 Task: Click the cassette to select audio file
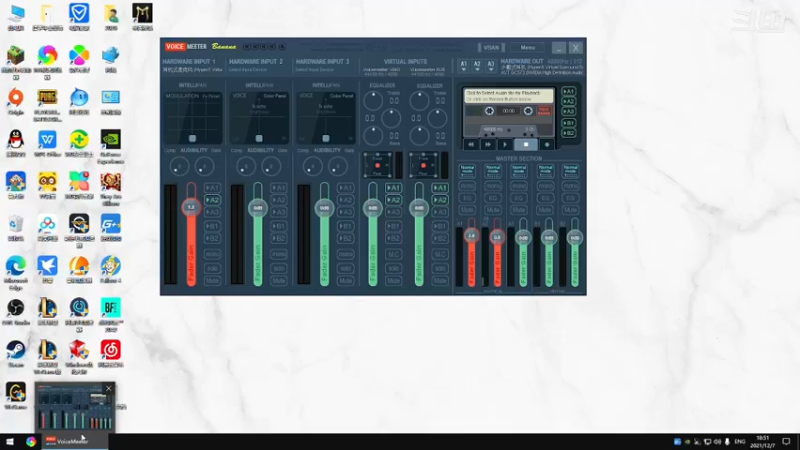coord(509,95)
